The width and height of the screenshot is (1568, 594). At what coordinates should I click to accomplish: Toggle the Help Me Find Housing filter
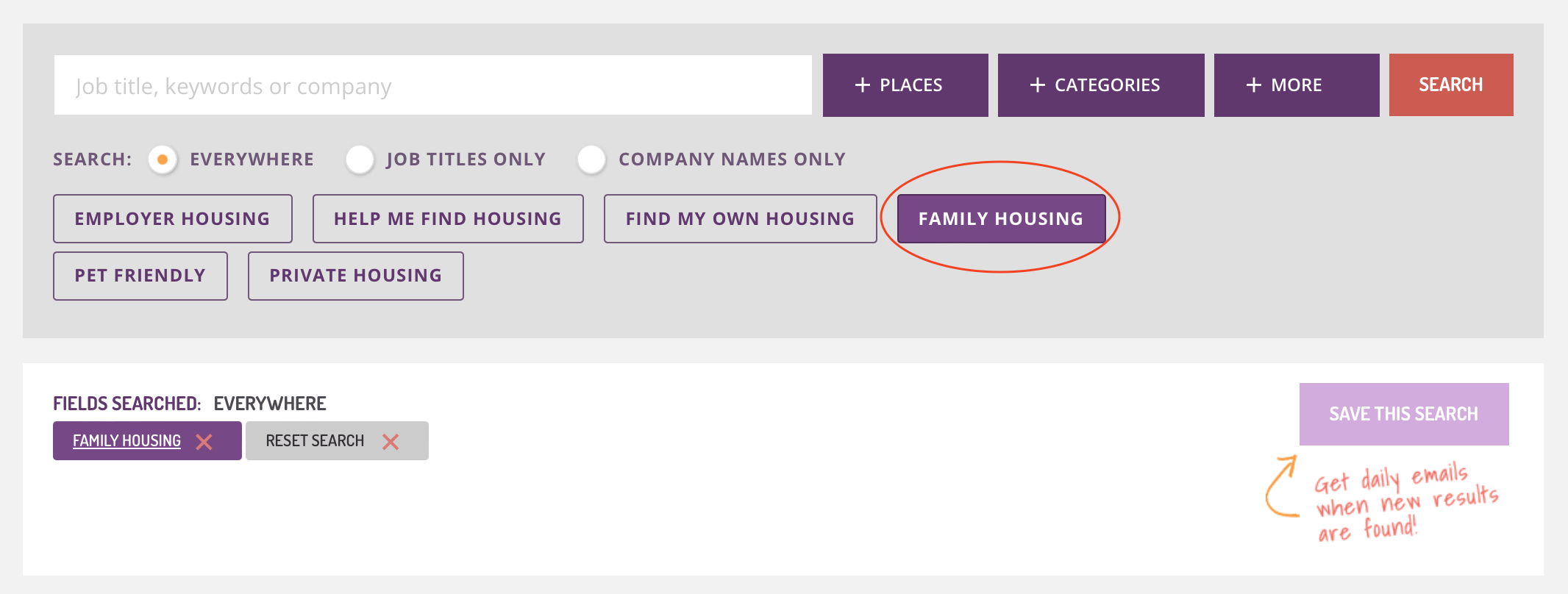(448, 218)
